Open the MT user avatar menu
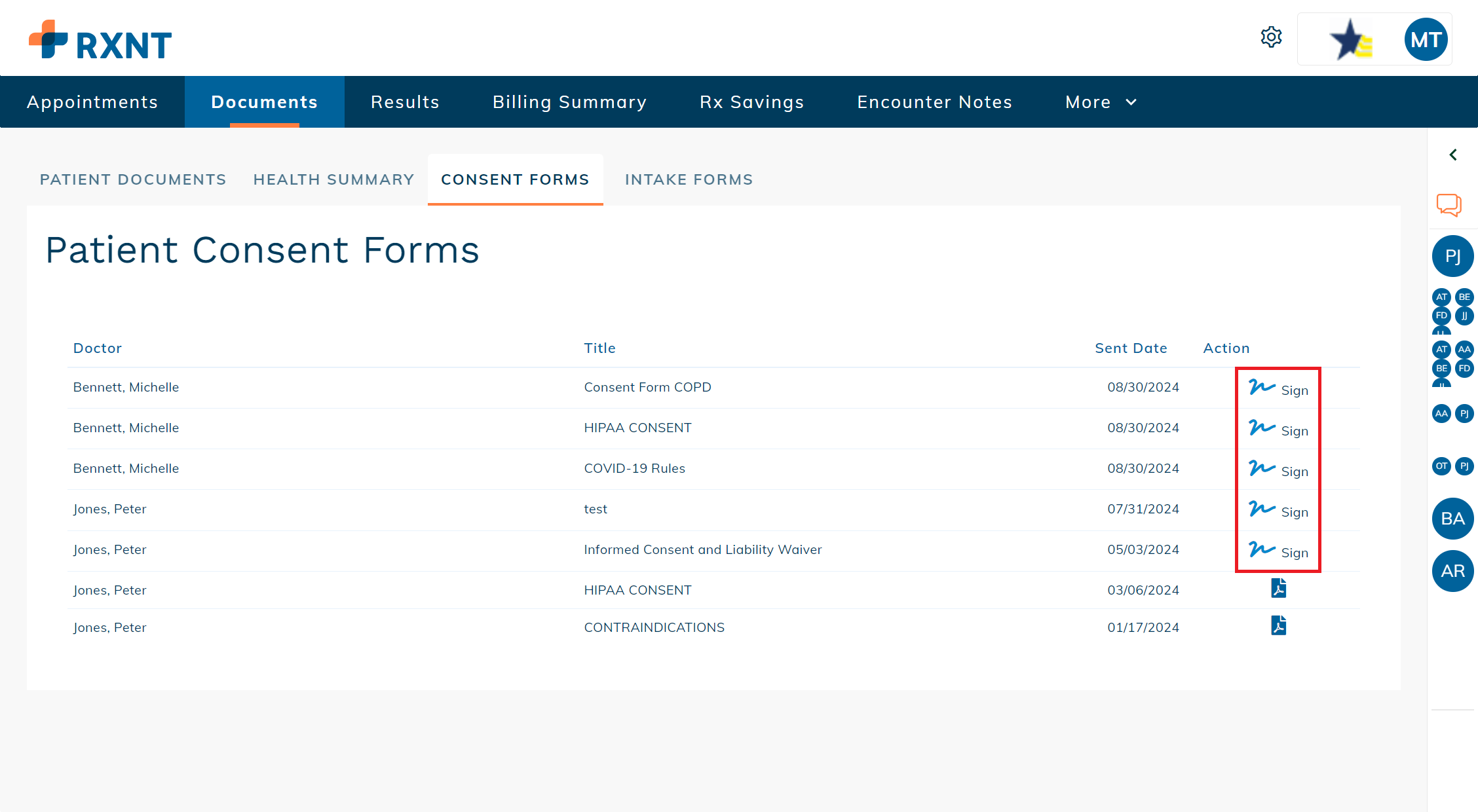Image resolution: width=1478 pixels, height=812 pixels. click(1426, 40)
